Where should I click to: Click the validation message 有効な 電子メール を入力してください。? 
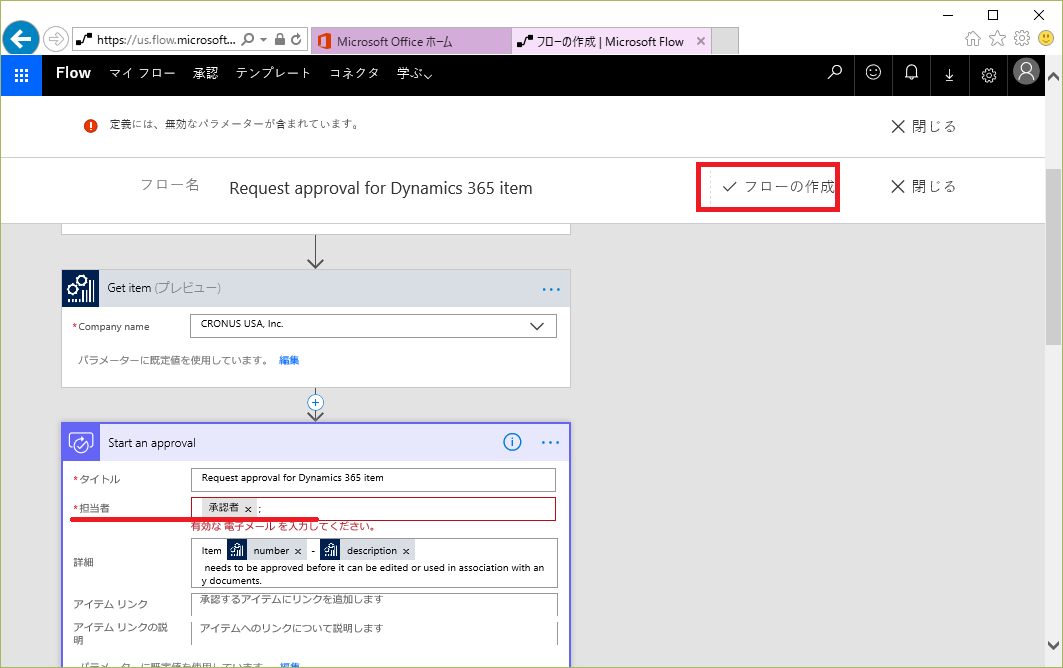(283, 526)
